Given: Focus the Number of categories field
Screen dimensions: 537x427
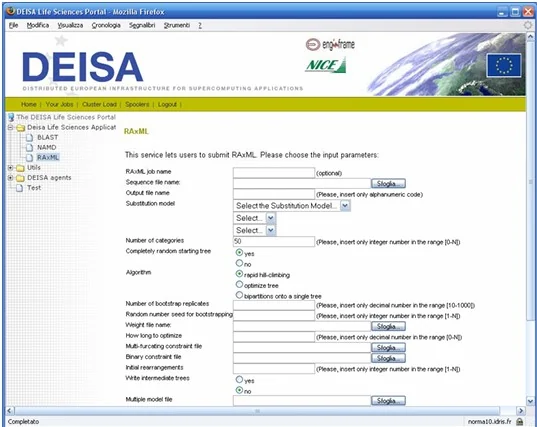Looking at the screenshot, I should pos(274,241).
